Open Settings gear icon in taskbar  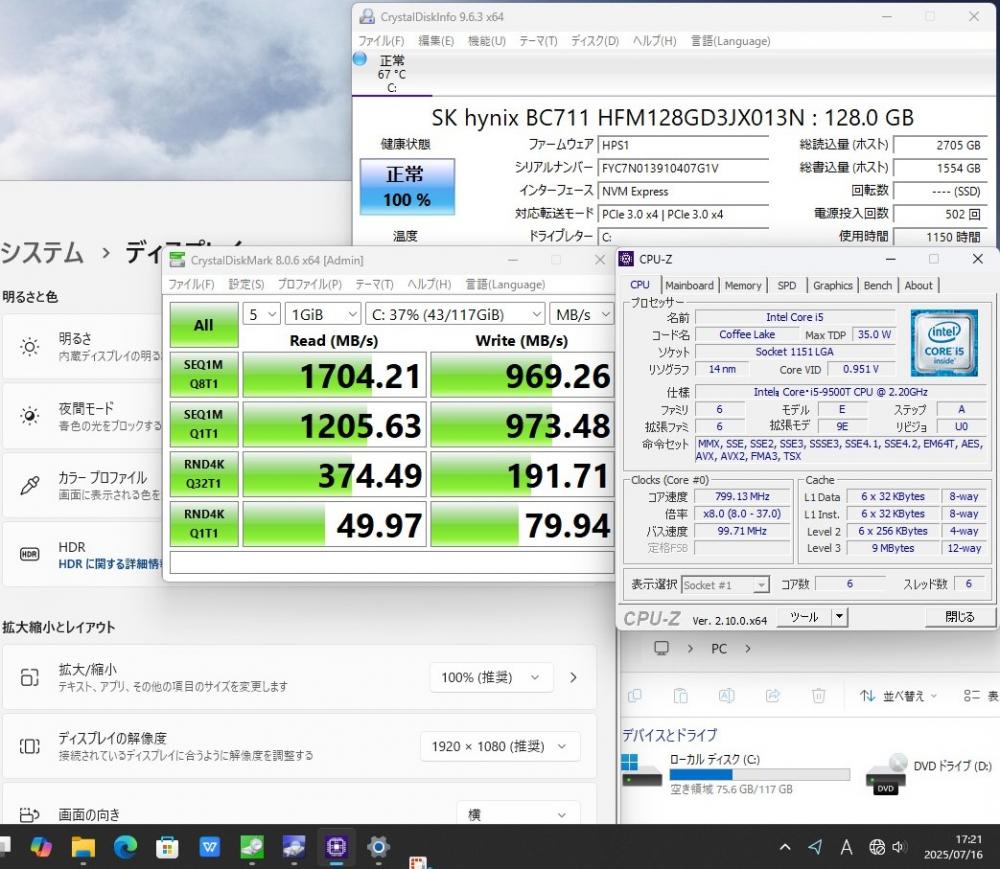(378, 847)
